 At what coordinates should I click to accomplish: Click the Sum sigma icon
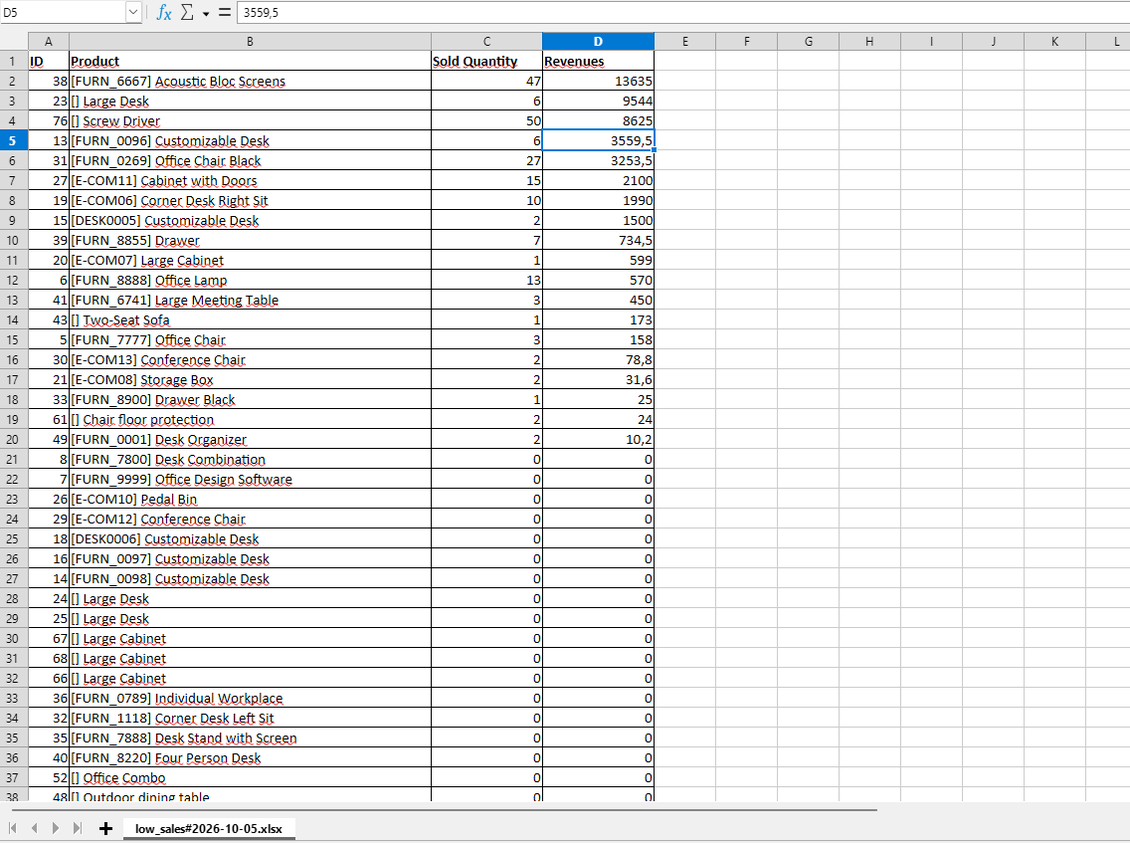tap(187, 12)
